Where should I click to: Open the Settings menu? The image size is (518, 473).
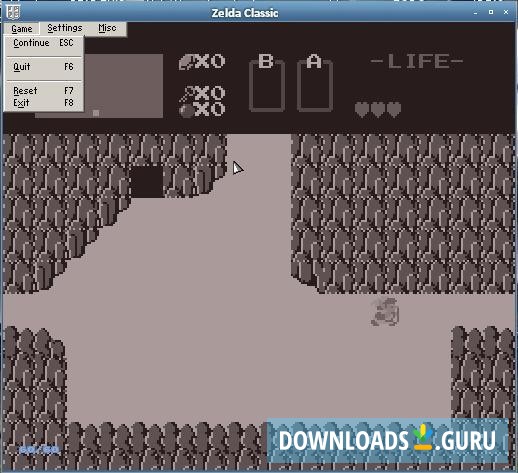(65, 28)
